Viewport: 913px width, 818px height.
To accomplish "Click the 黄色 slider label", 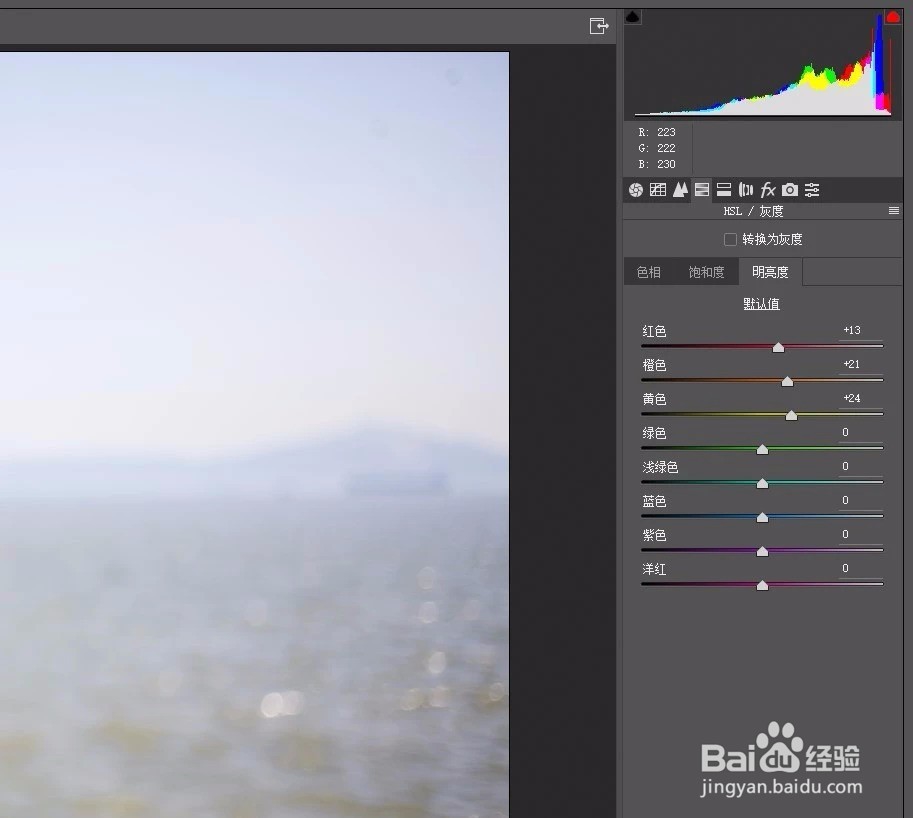I will click(x=654, y=399).
